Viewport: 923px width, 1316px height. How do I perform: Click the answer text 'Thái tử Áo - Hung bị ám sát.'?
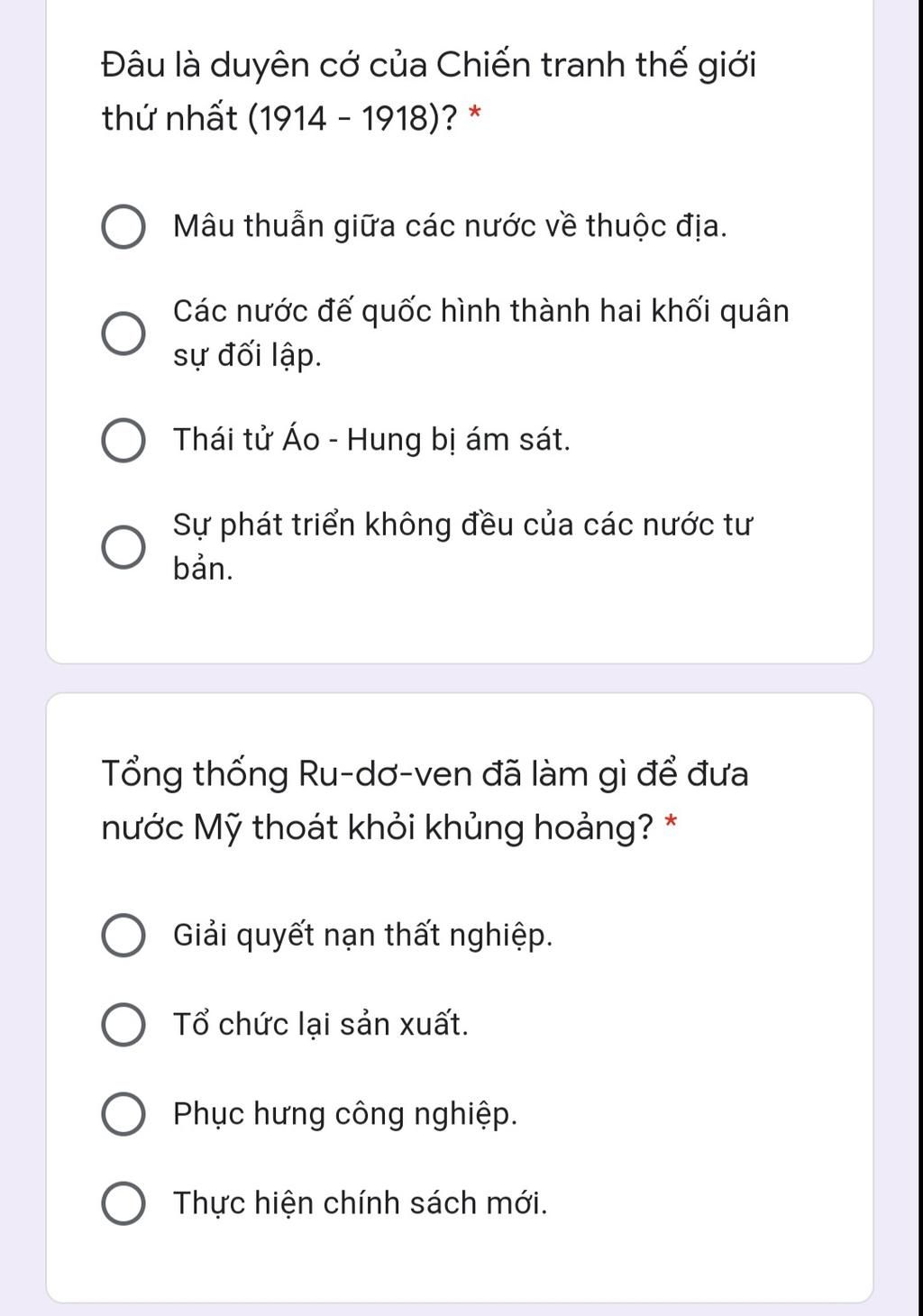[371, 440]
